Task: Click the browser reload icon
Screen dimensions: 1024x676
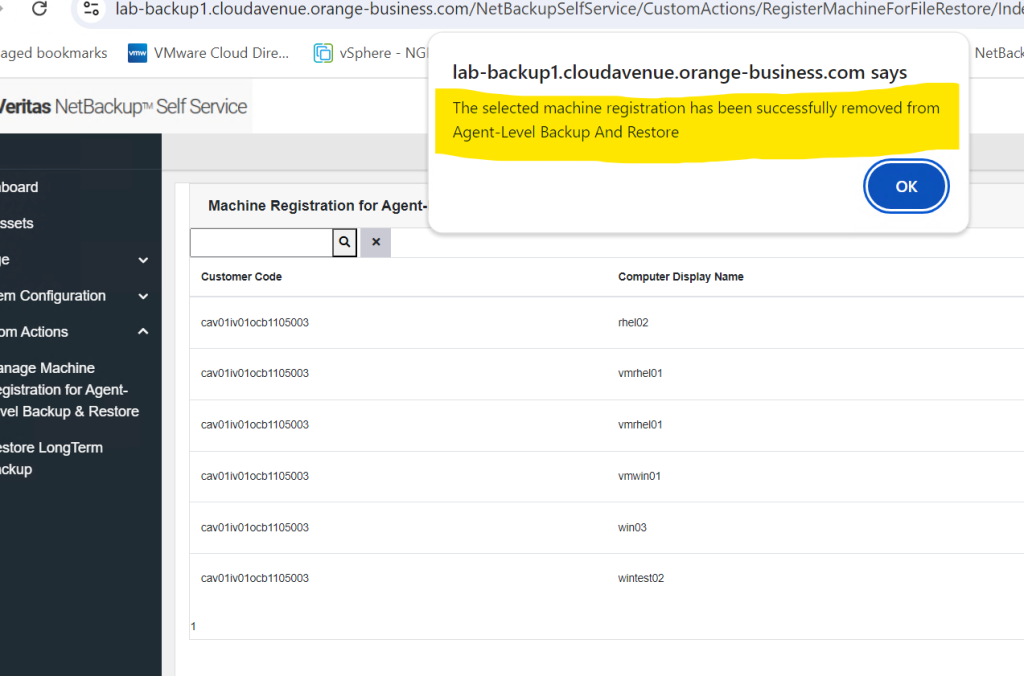Action: 40,8
